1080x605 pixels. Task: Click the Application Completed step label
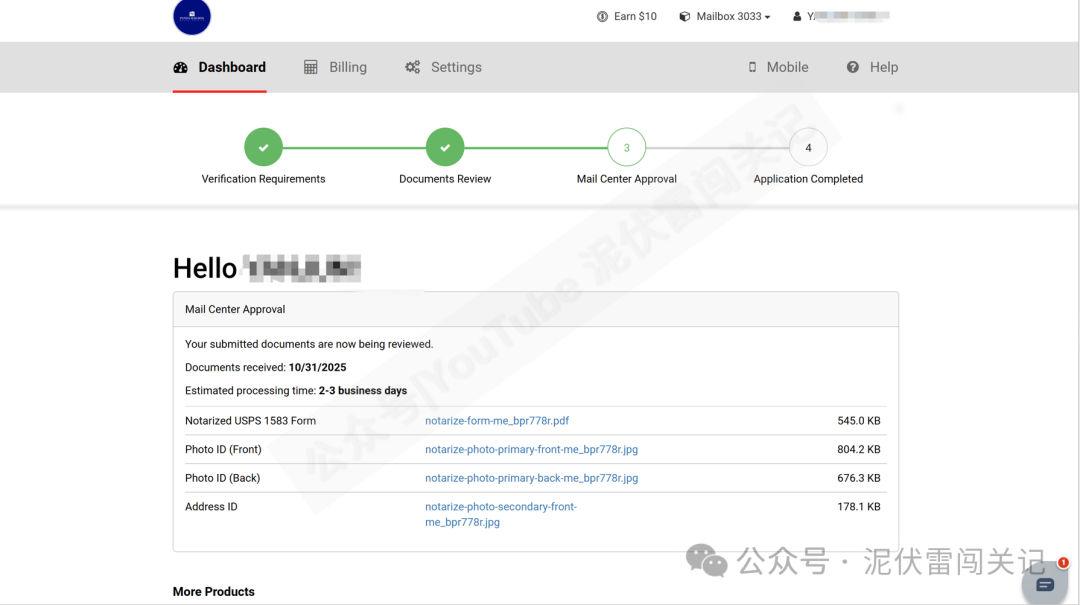pos(808,179)
